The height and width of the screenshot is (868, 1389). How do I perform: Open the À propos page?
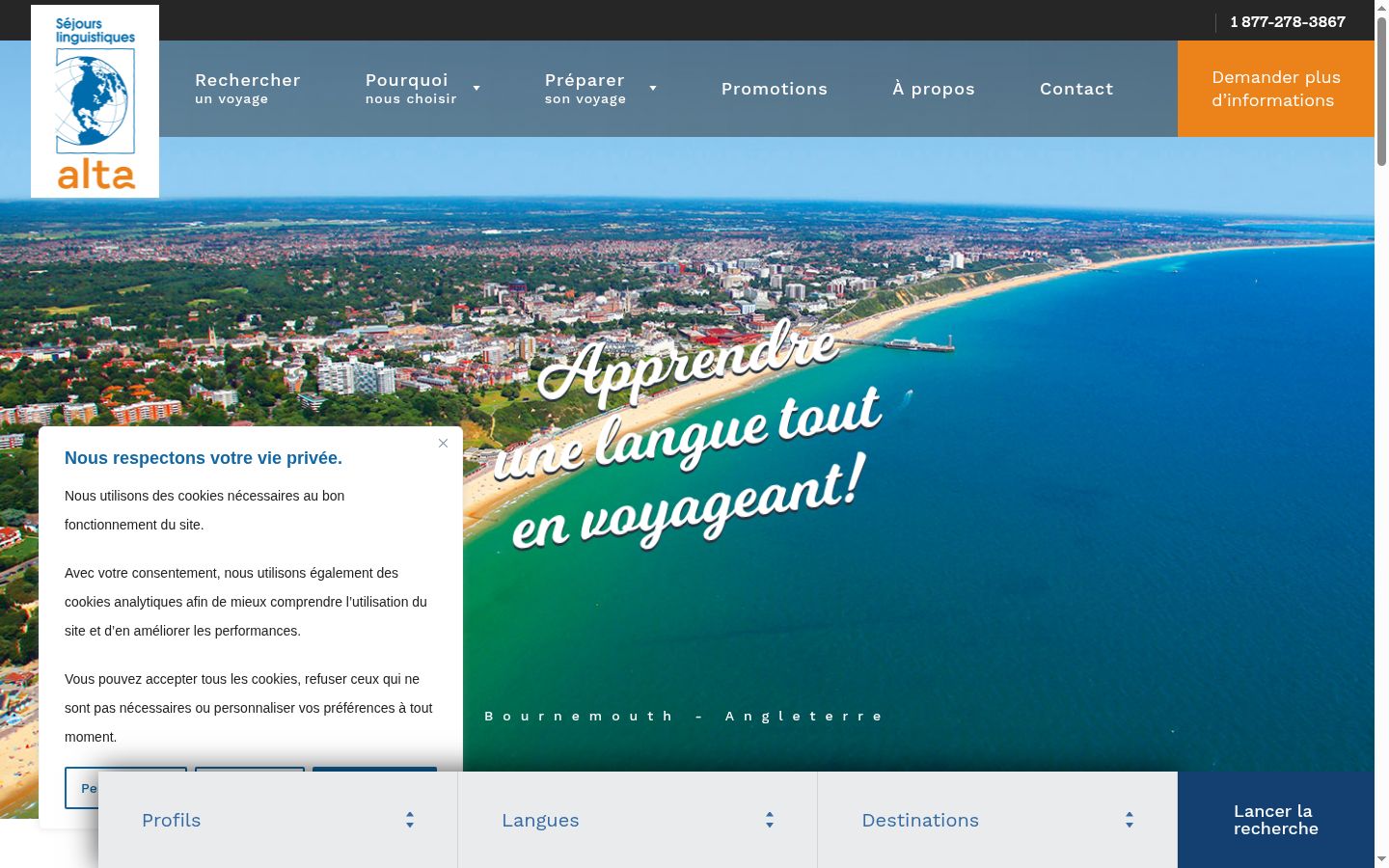click(x=934, y=89)
